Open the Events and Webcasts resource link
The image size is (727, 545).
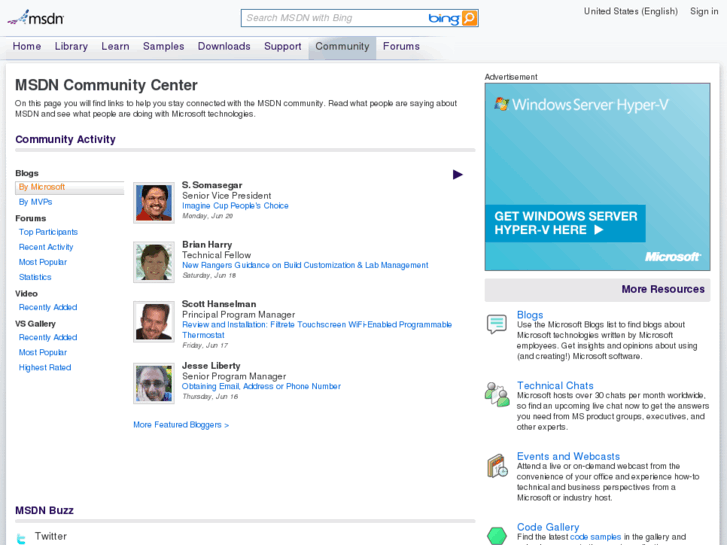(568, 456)
